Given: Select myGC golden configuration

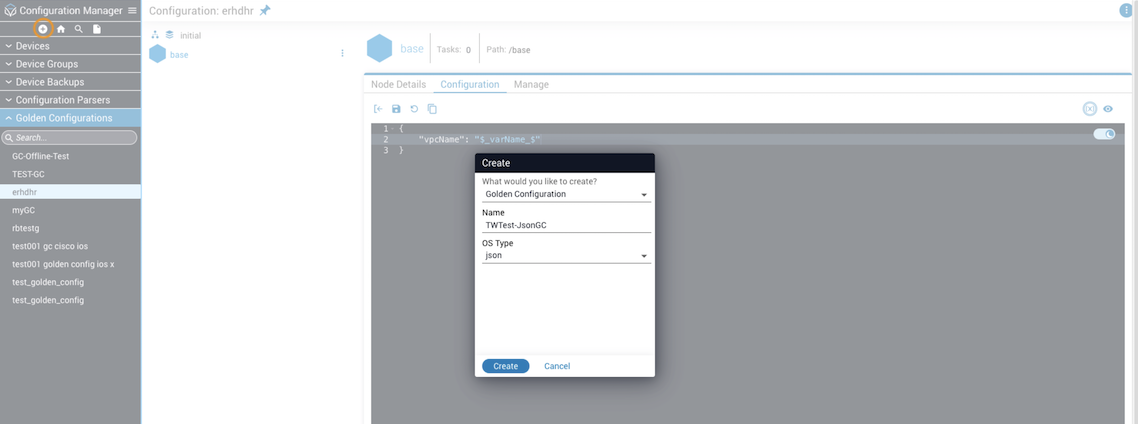Looking at the screenshot, I should [70, 210].
